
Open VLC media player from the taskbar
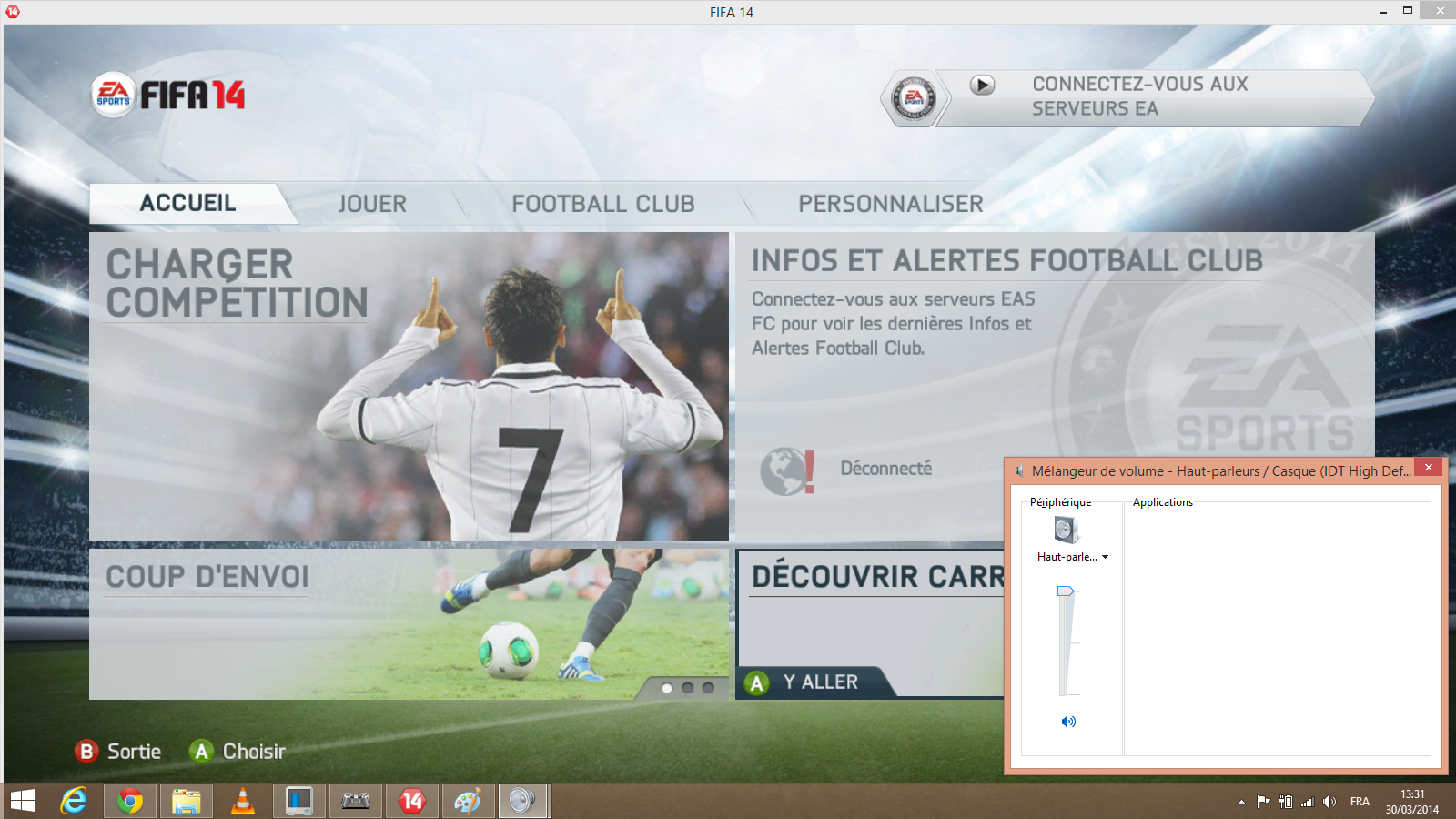(x=243, y=801)
